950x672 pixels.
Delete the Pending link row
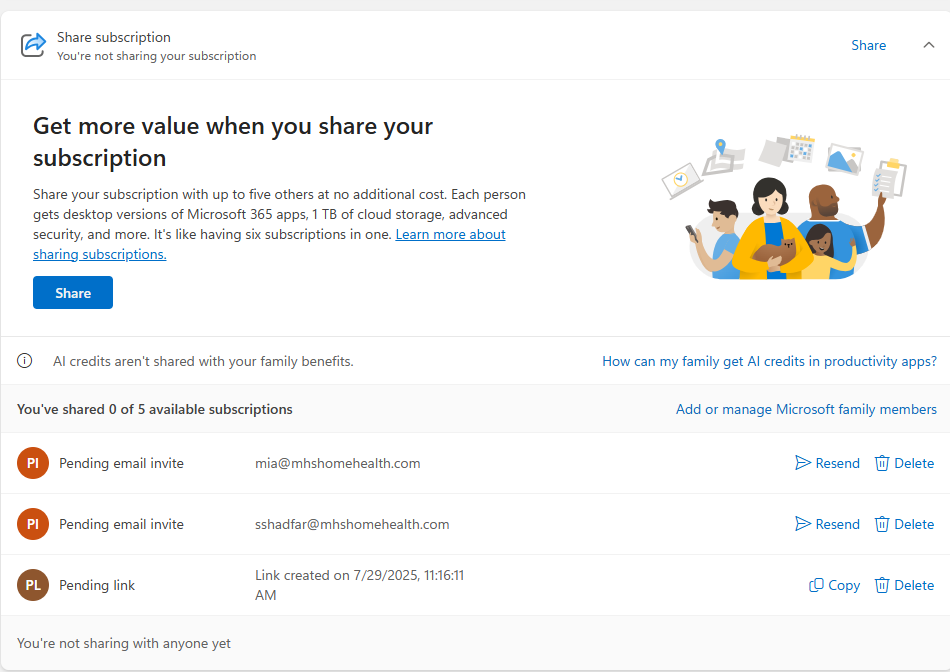(904, 585)
